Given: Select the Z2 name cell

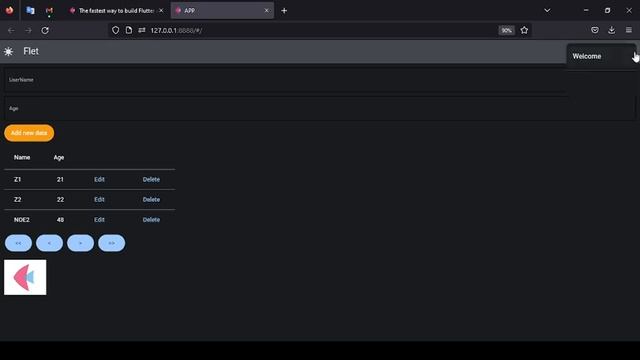Looking at the screenshot, I should click(x=18, y=200).
